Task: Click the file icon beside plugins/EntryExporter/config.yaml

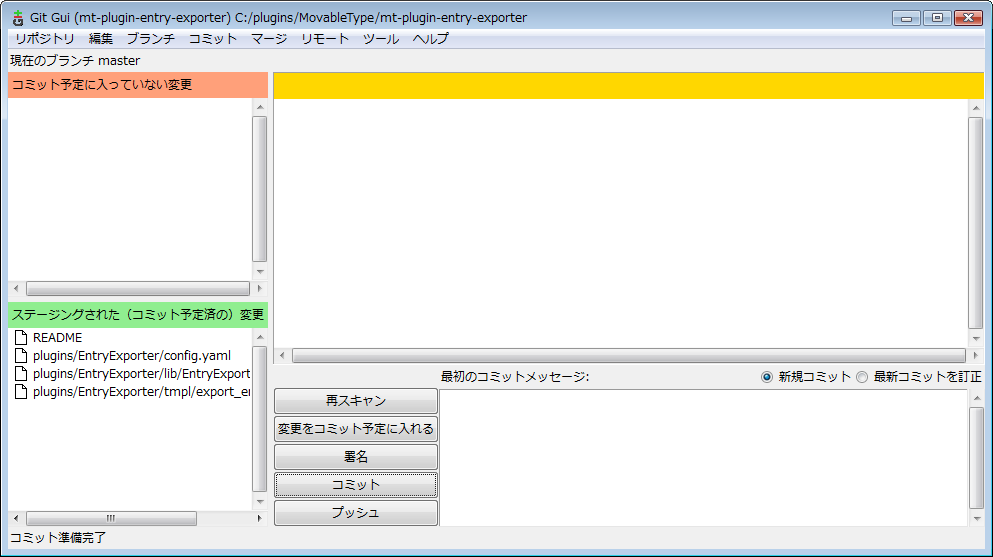Action: pyautogui.click(x=21, y=356)
